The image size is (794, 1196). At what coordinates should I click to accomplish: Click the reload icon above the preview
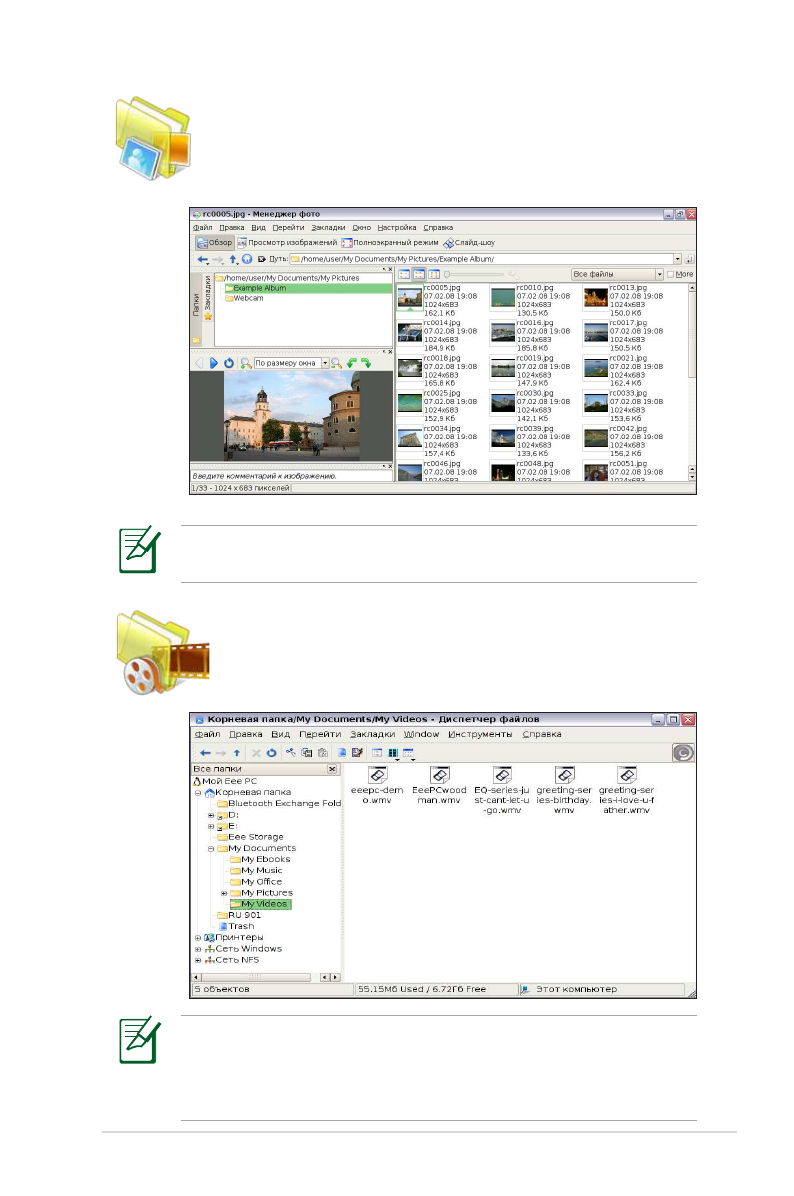(228, 363)
